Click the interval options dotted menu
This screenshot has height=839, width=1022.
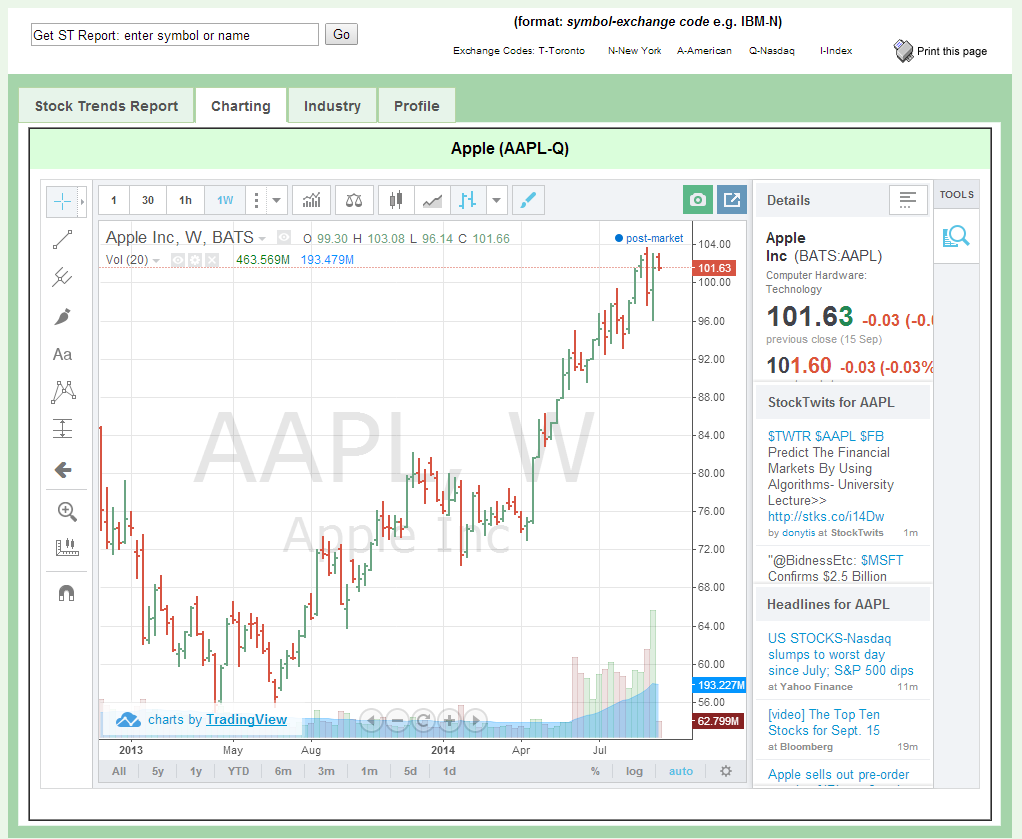pos(256,200)
